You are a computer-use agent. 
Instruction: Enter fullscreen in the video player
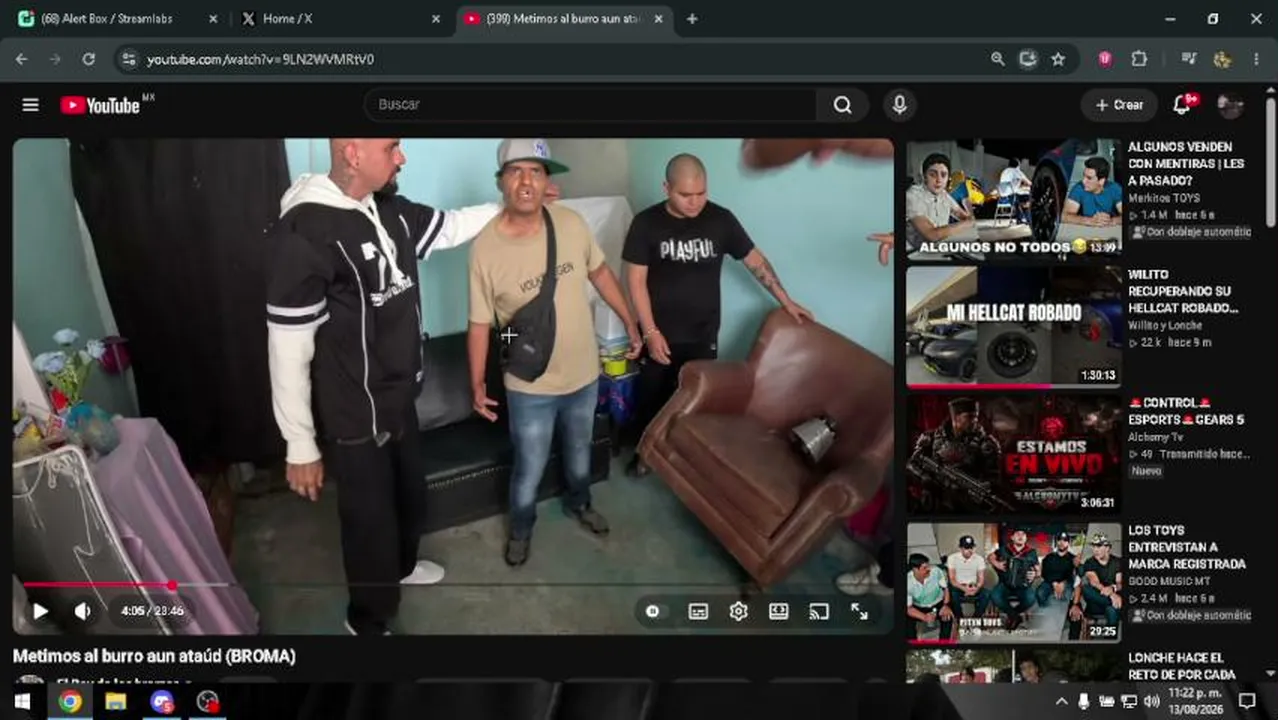click(859, 611)
